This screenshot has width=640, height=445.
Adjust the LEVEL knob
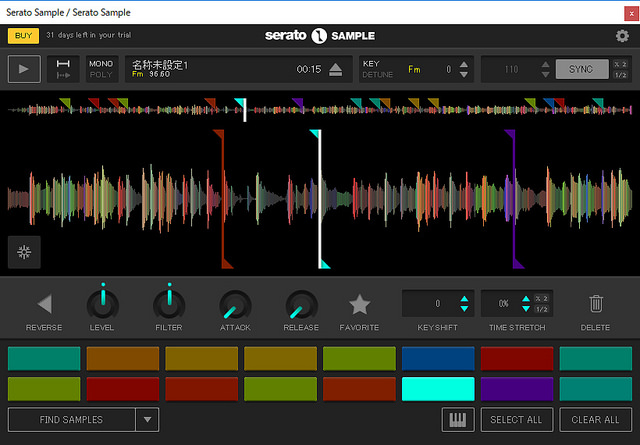point(102,305)
